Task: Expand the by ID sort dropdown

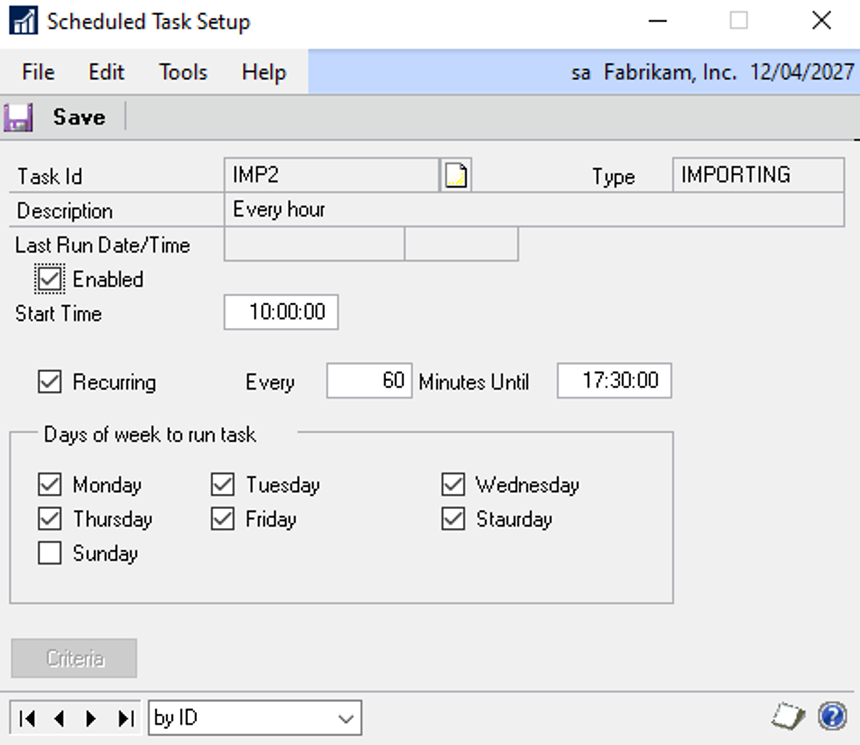Action: click(x=347, y=718)
